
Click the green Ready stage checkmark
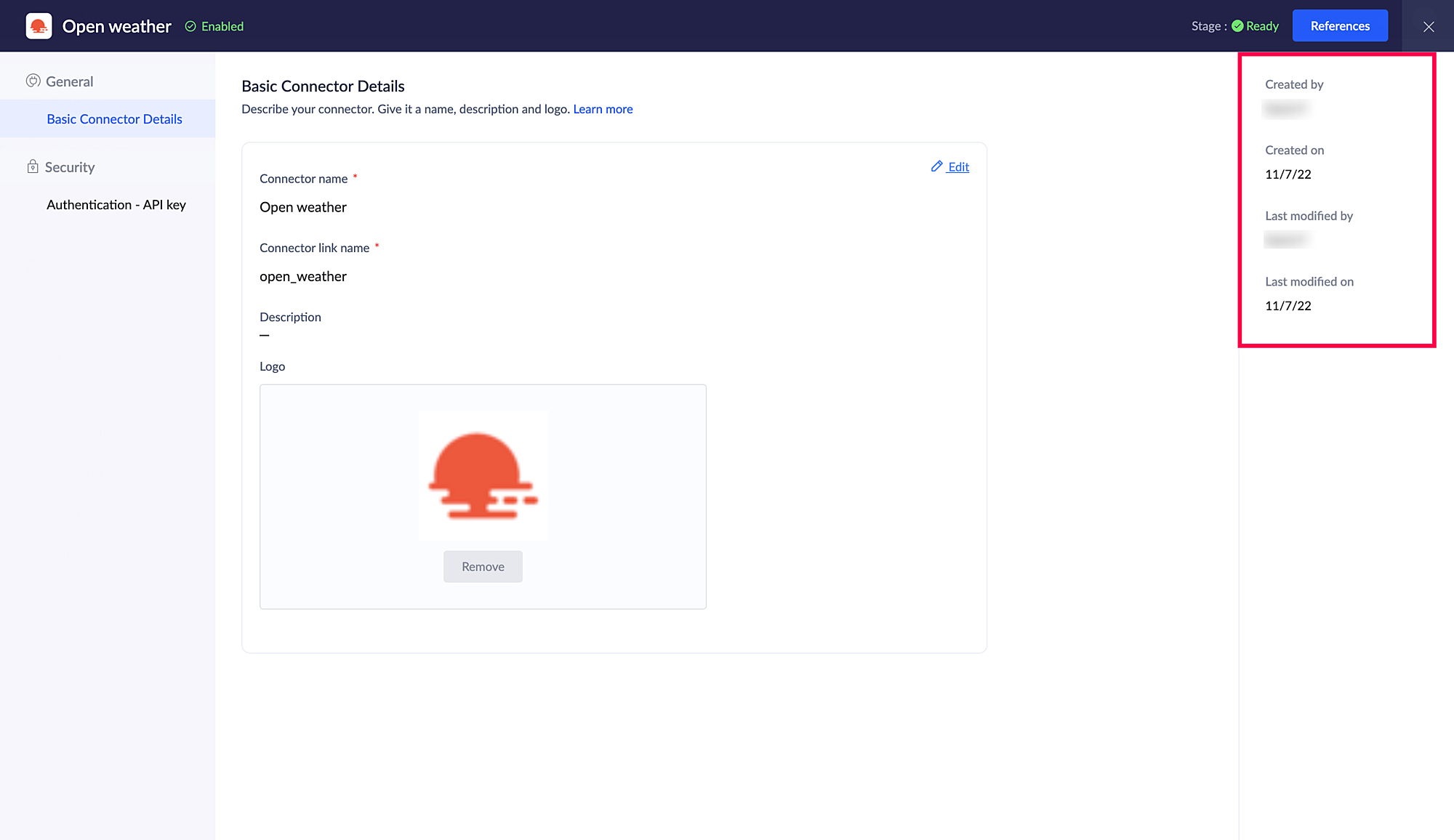pyautogui.click(x=1237, y=26)
